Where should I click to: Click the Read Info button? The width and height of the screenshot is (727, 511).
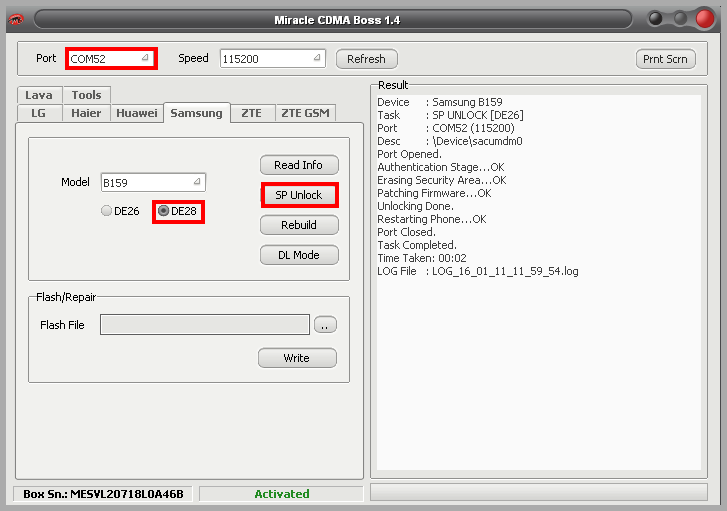point(299,165)
